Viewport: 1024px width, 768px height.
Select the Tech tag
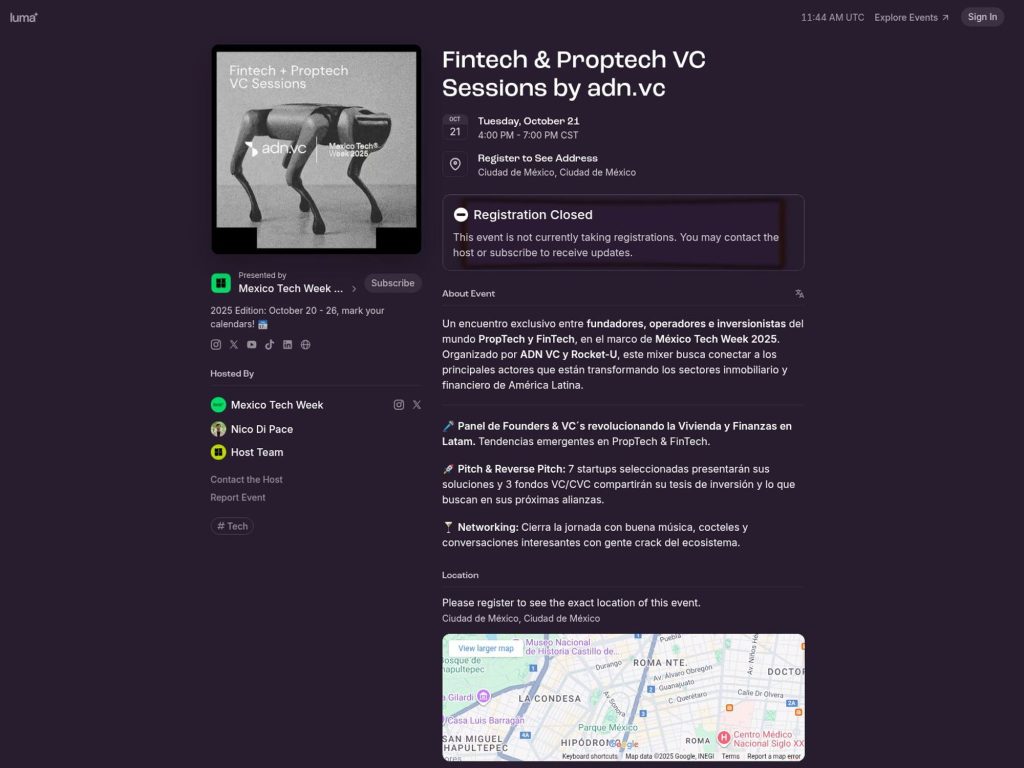231,525
